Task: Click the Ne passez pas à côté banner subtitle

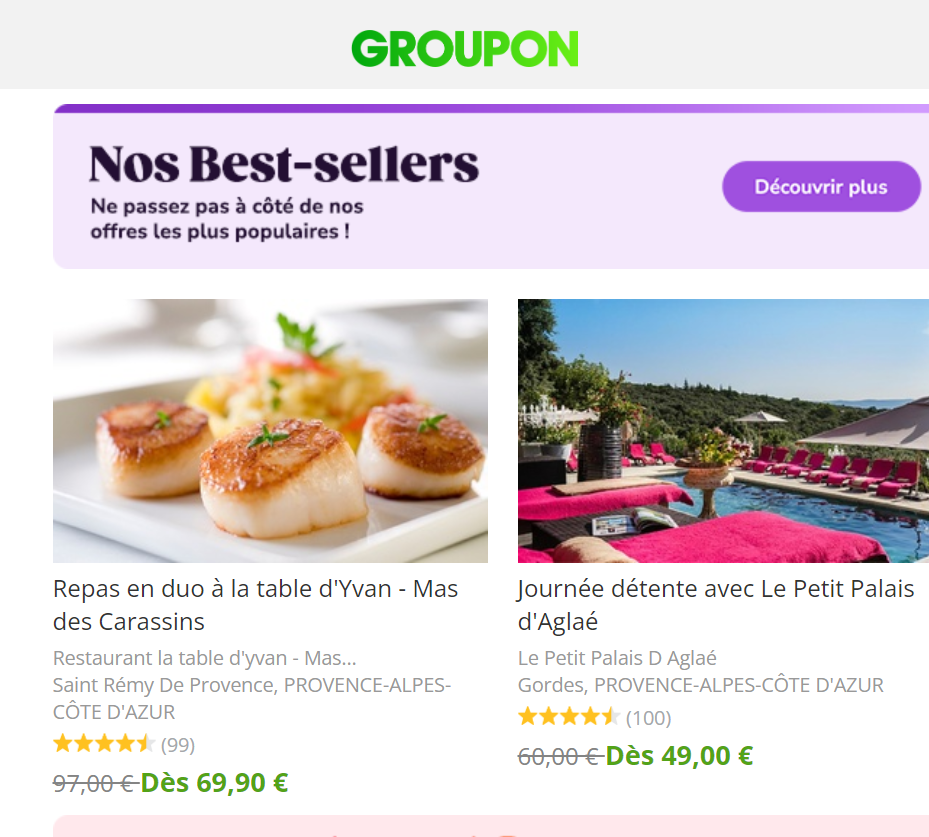Action: (227, 219)
